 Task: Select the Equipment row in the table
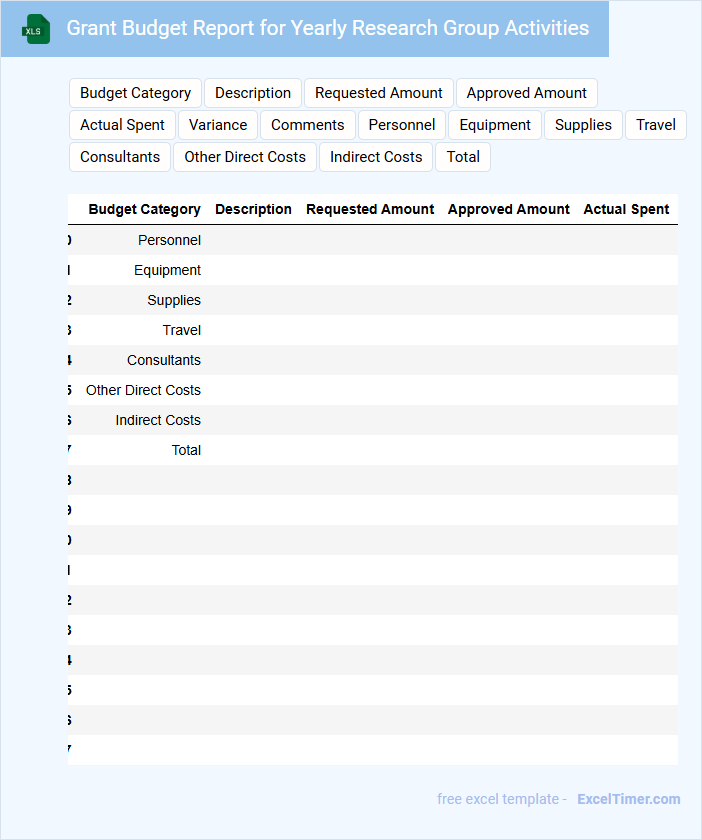pyautogui.click(x=167, y=270)
